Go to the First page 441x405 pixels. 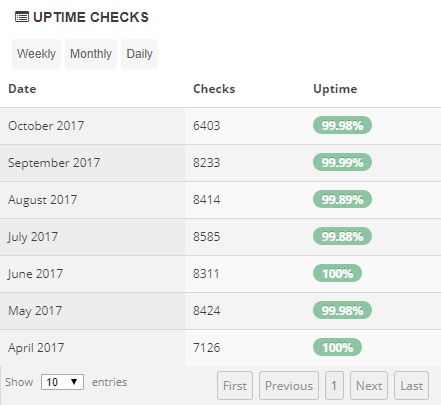[x=235, y=386]
